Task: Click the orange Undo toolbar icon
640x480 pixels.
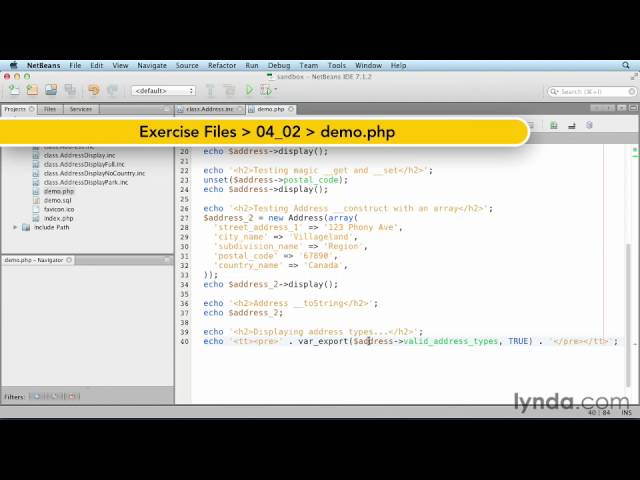Action: pyautogui.click(x=94, y=90)
